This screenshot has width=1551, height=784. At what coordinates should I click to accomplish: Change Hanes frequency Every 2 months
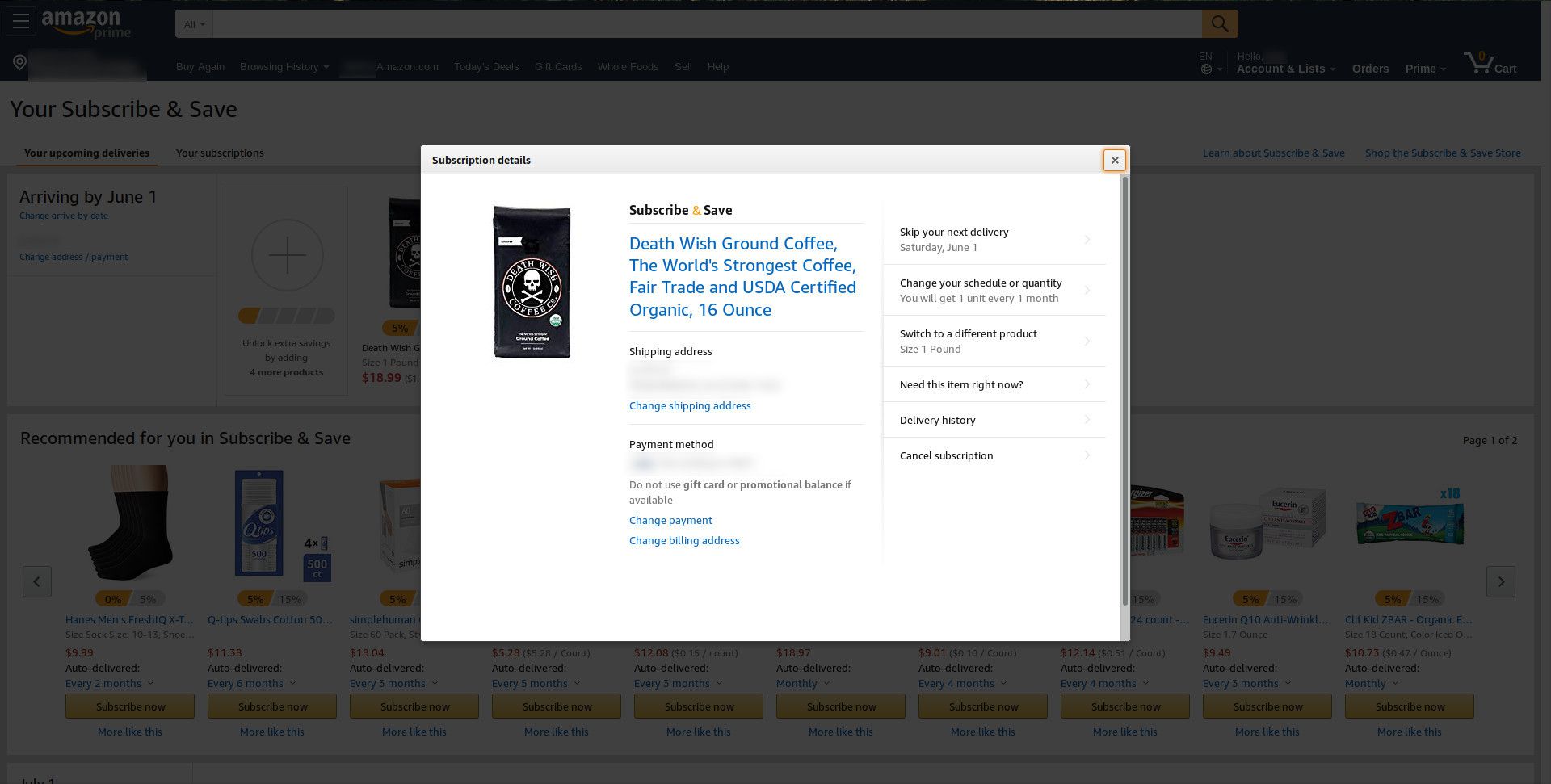pyautogui.click(x=109, y=684)
